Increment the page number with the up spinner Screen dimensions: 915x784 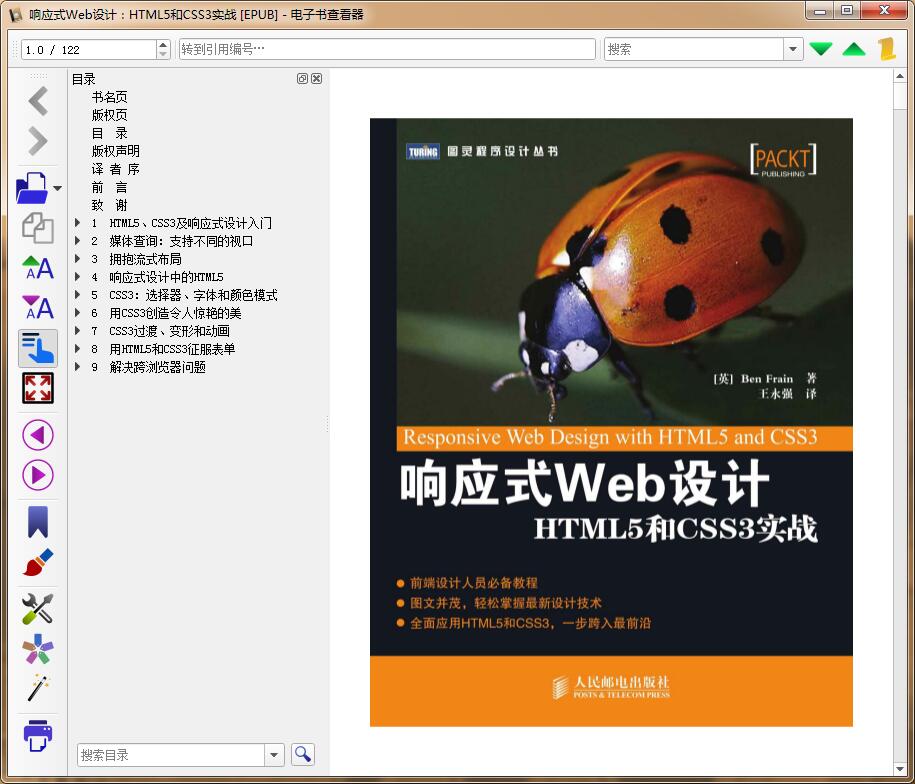163,45
